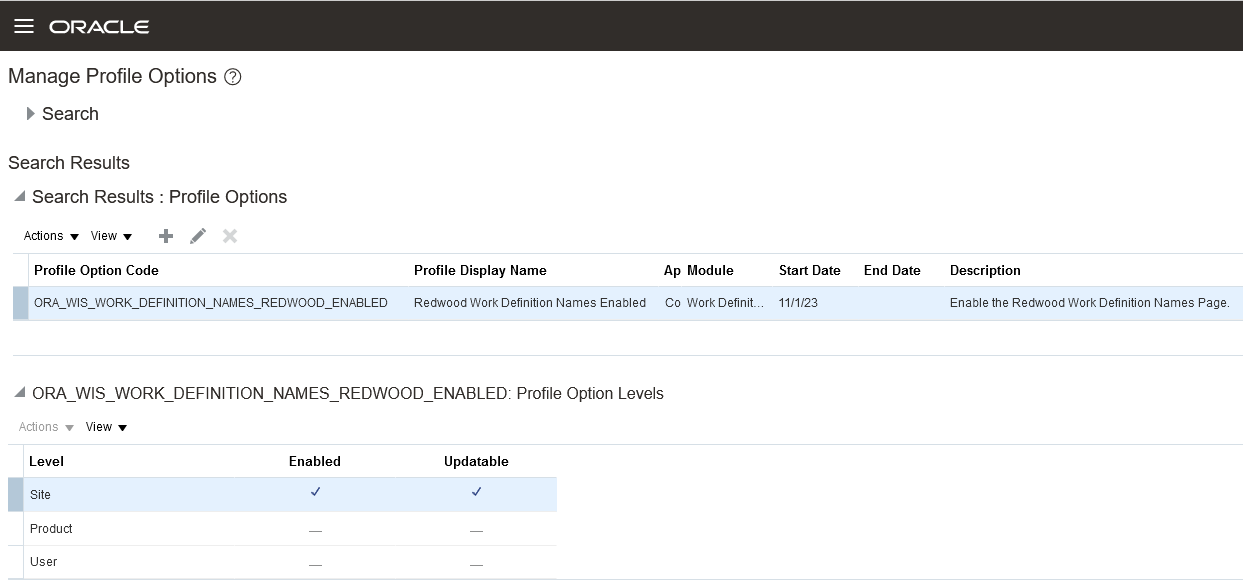Click the Updatable column header
1243x585 pixels.
click(x=476, y=461)
